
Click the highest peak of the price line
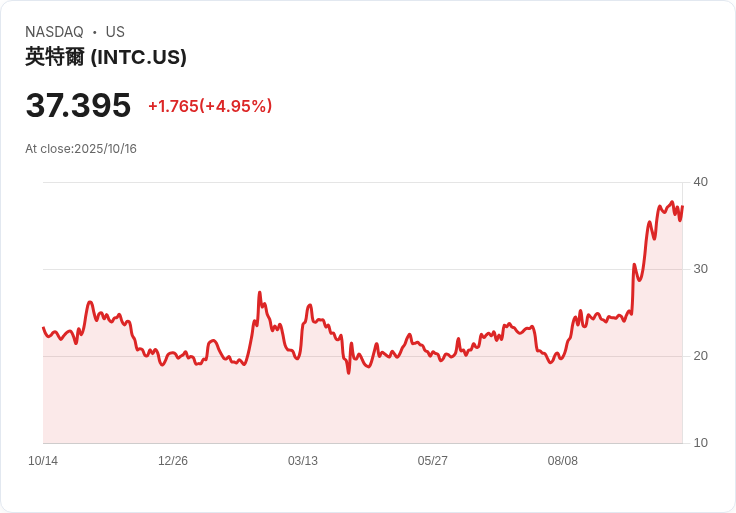coord(672,202)
